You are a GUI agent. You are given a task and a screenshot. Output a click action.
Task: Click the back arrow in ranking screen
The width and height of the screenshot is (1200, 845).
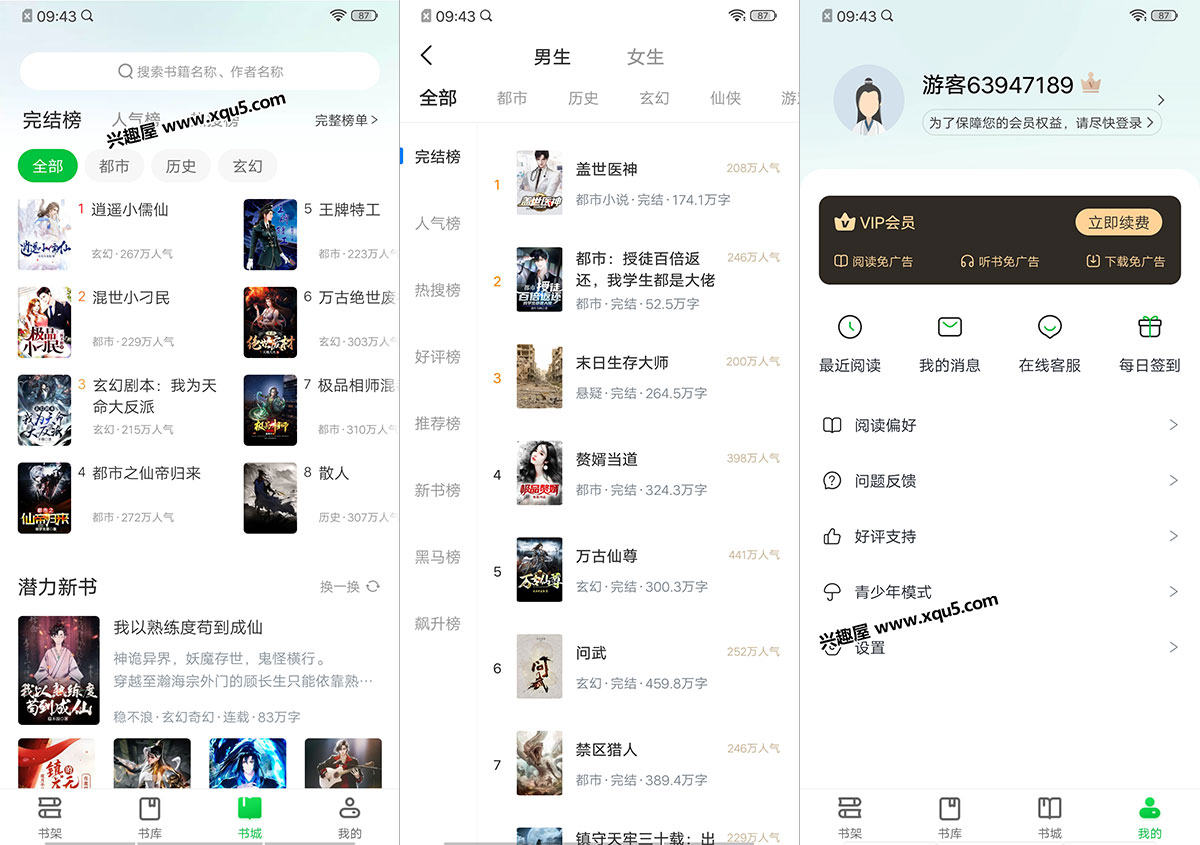click(x=427, y=56)
